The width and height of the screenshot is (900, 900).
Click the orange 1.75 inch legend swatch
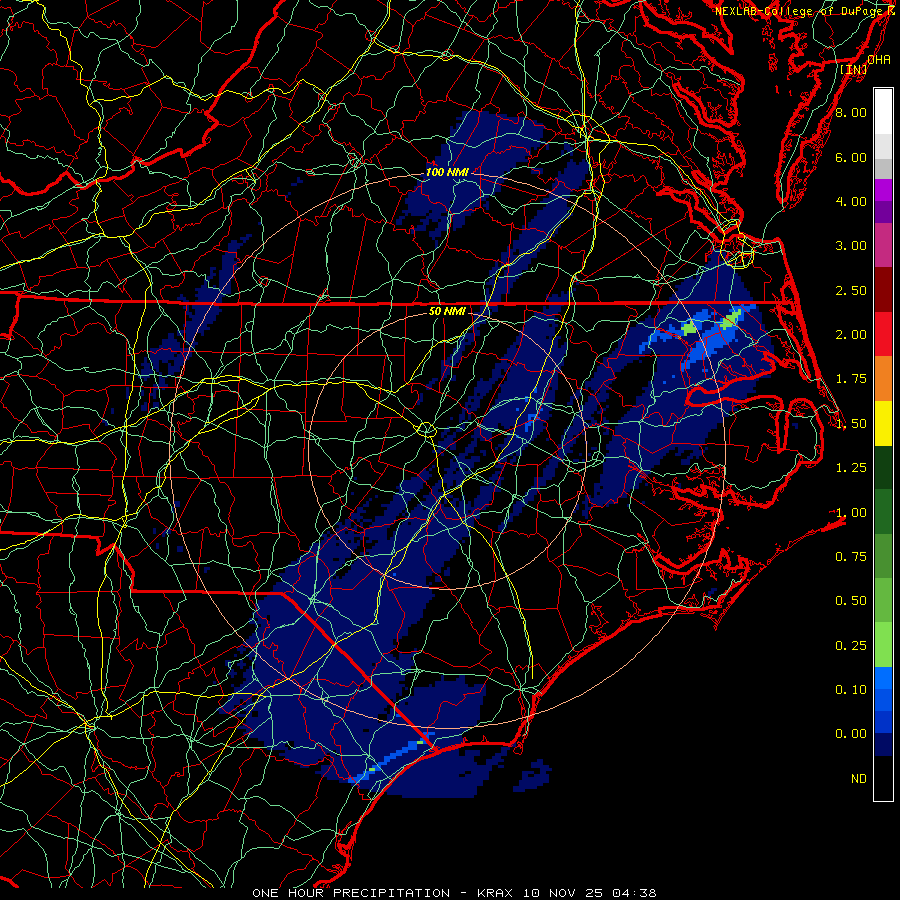tap(883, 378)
